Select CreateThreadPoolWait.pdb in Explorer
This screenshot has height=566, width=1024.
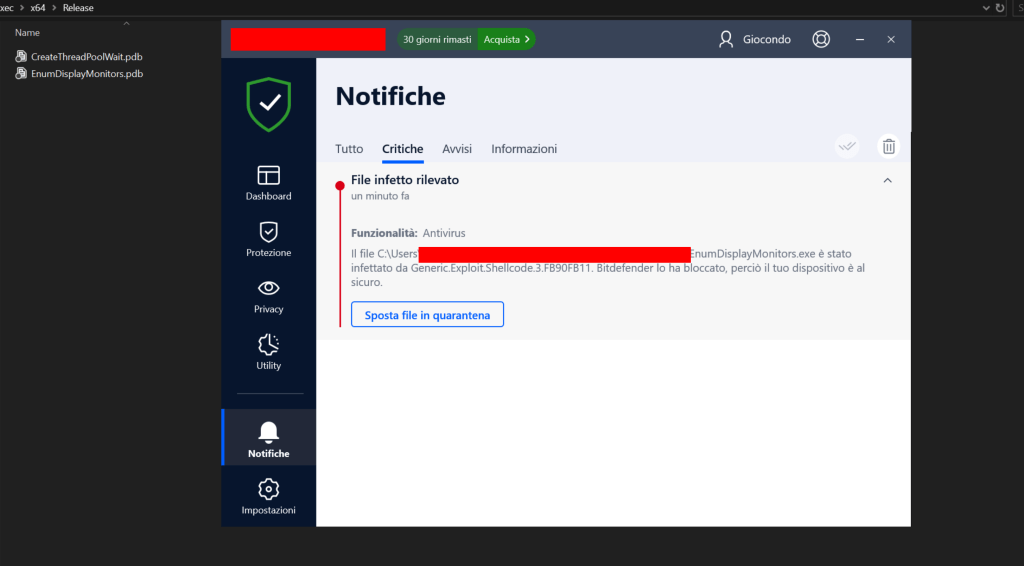pyautogui.click(x=79, y=57)
